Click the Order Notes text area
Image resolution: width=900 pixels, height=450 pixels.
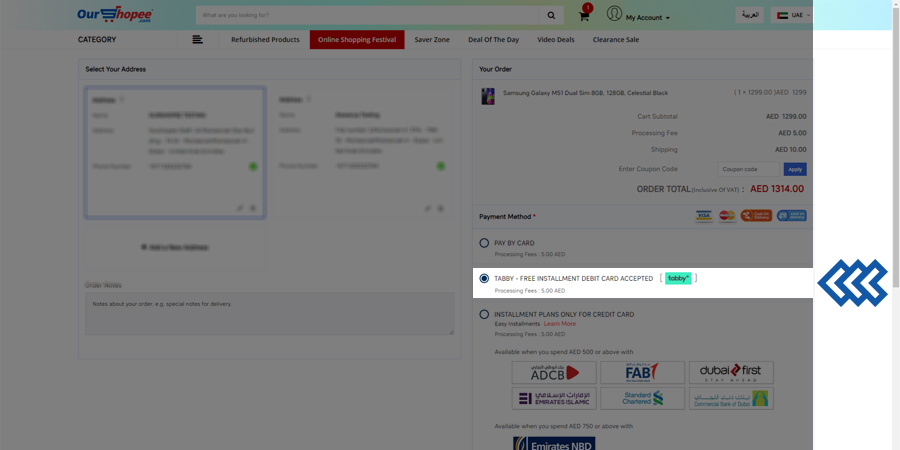[269, 313]
